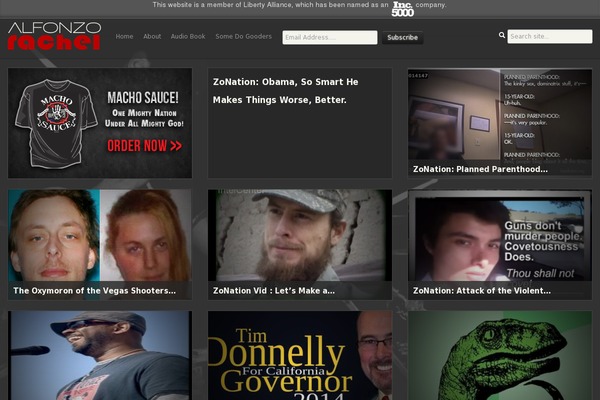Screen dimensions: 600x400
Task: Focus the Email Address input field
Action: click(x=330, y=38)
